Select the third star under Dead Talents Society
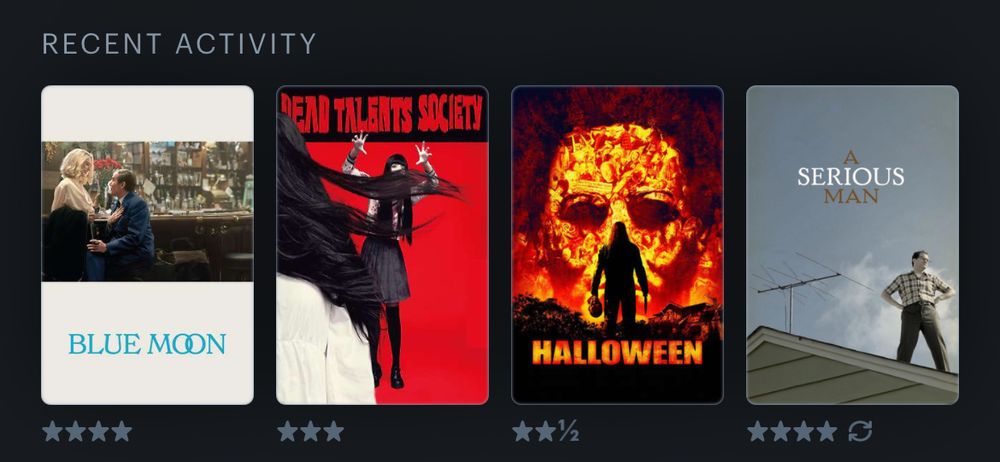Image resolution: width=1000 pixels, height=462 pixels. [333, 431]
